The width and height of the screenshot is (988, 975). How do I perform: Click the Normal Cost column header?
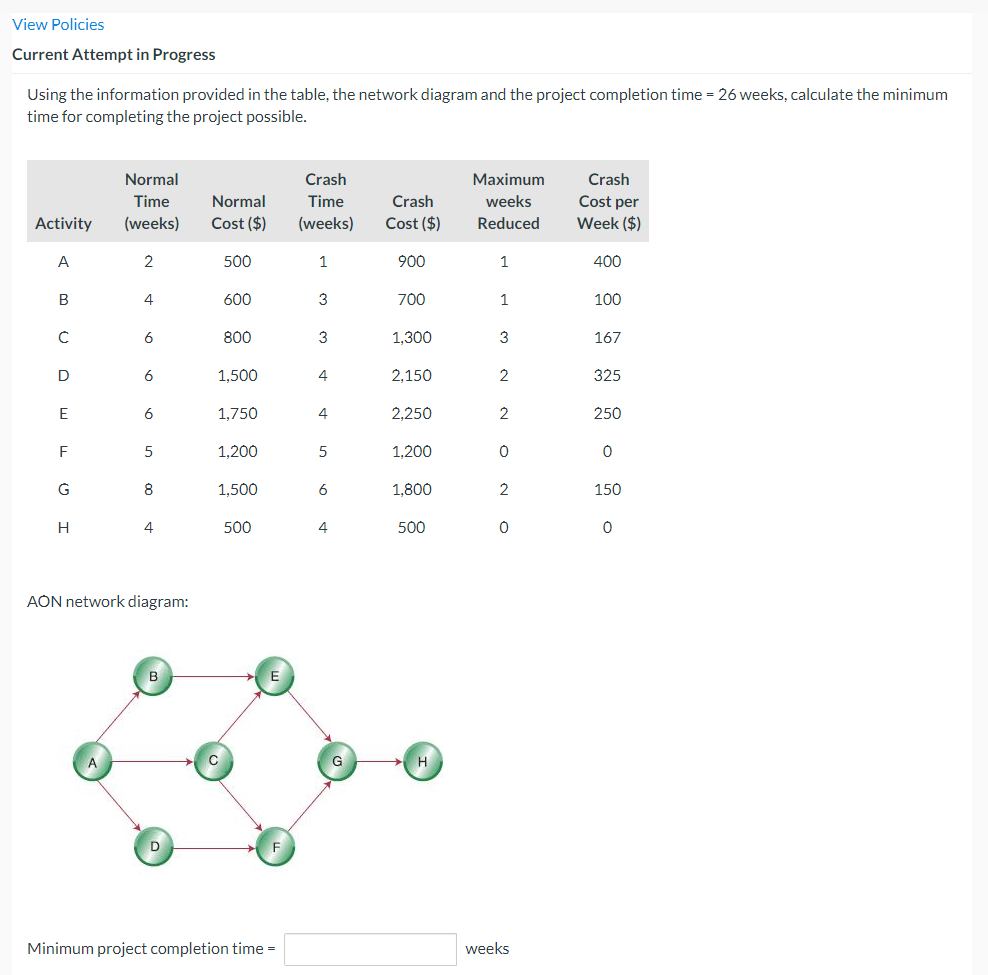click(238, 211)
